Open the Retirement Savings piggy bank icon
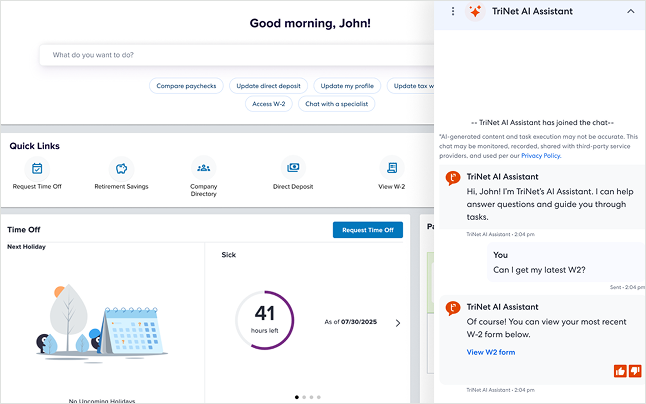Image resolution: width=646 pixels, height=404 pixels. [121, 168]
